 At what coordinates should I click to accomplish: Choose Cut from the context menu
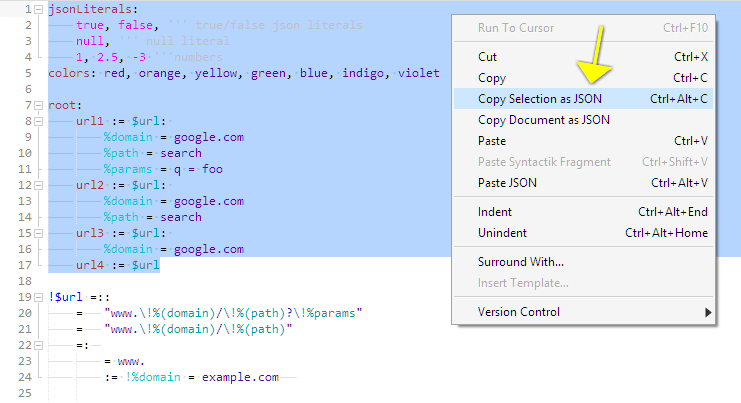click(487, 58)
